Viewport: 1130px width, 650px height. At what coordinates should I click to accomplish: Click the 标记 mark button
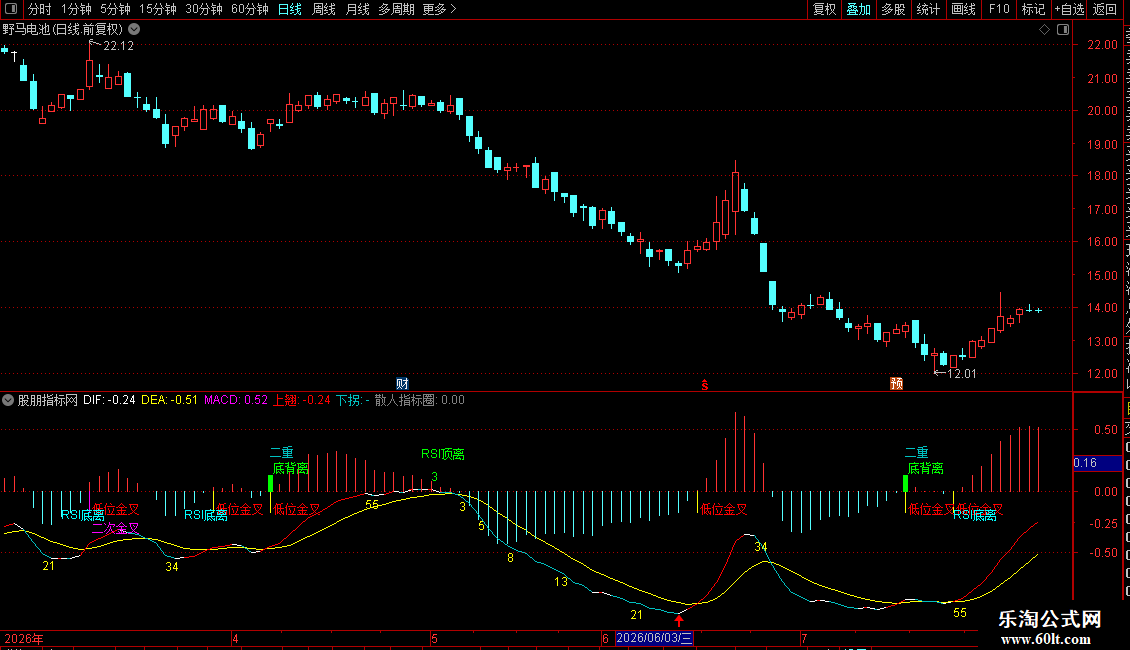pos(1033,9)
